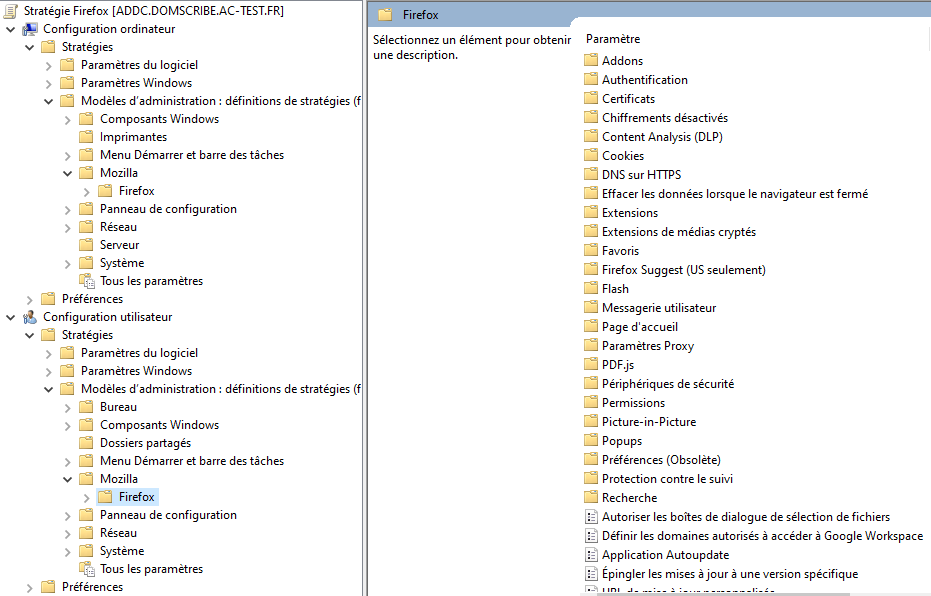Expand Système under Configuration utilisateur
Image resolution: width=931 pixels, height=596 pixels.
(68, 551)
